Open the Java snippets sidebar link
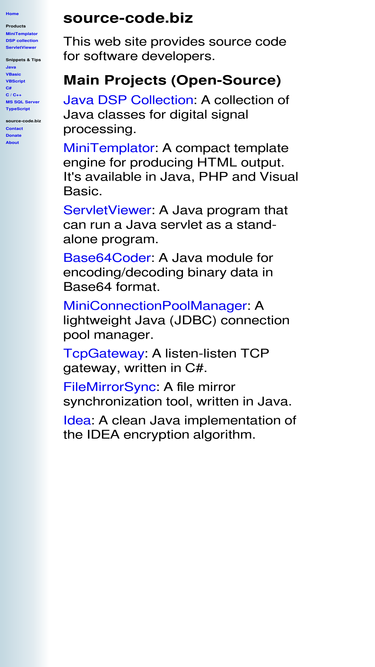The image size is (375, 667). pos(11,67)
